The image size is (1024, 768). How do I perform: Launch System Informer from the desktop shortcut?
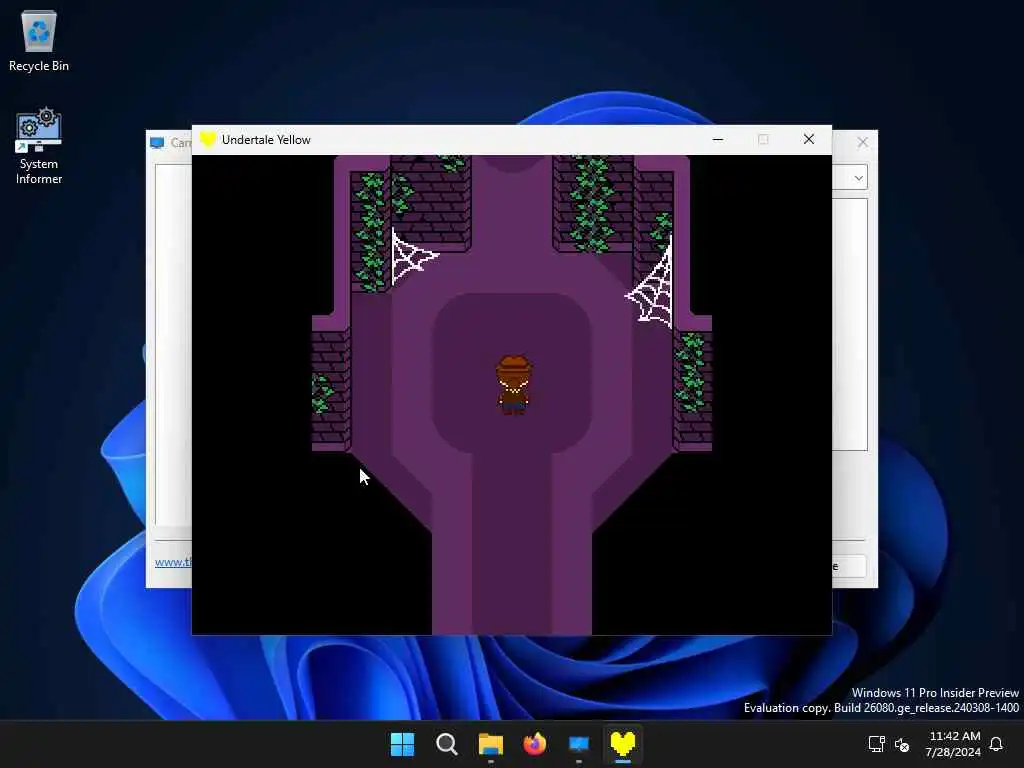39,146
